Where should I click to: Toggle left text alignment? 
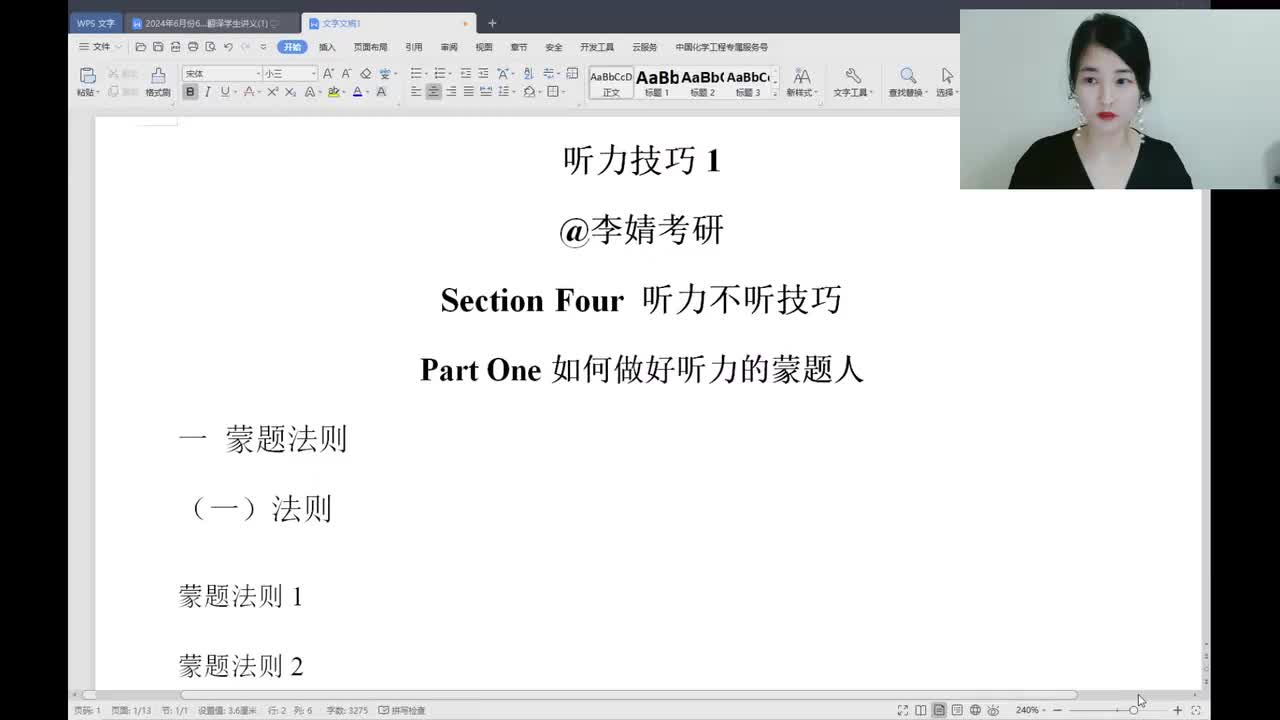coord(416,92)
